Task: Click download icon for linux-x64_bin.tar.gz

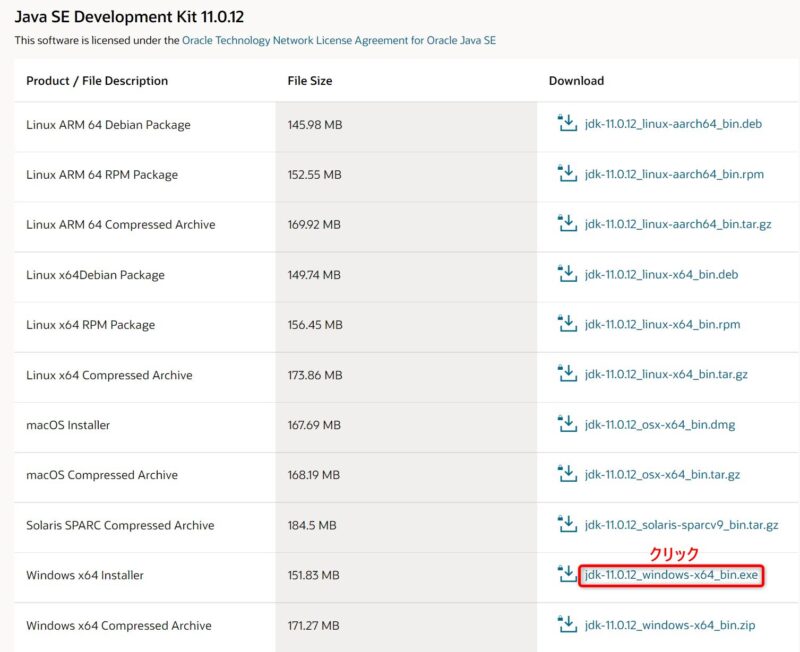Action: coord(567,373)
